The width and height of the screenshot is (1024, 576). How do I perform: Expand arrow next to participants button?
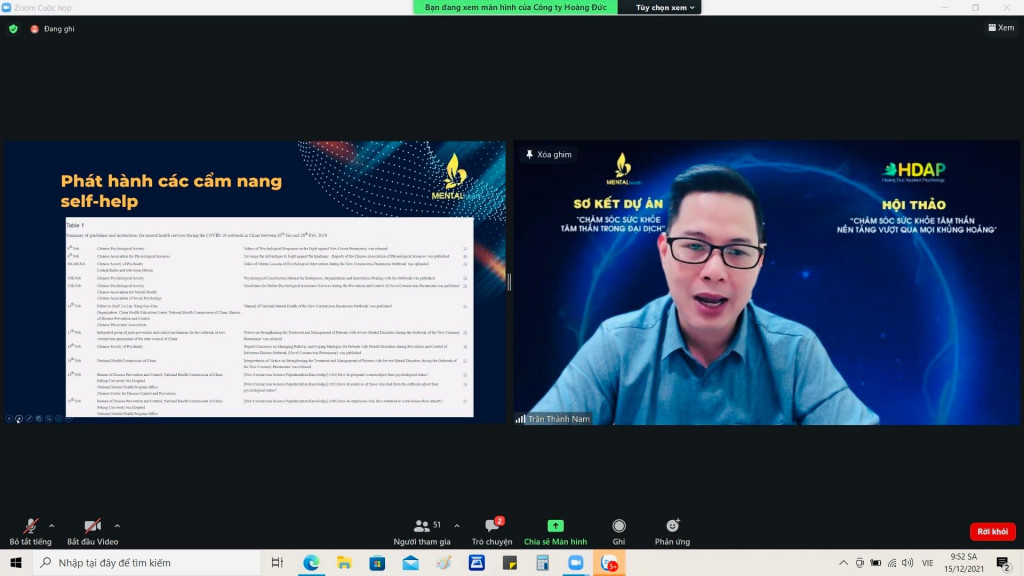click(x=457, y=525)
